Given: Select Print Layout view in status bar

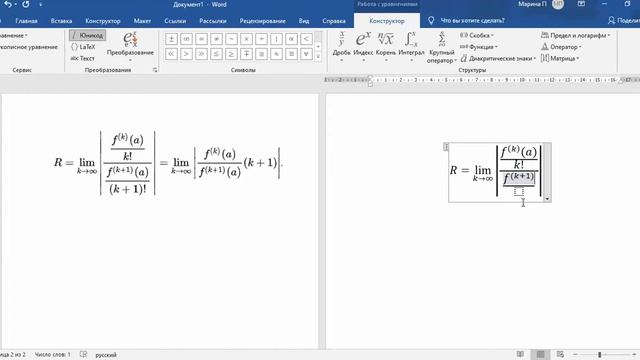Looking at the screenshot, I should [540, 354].
